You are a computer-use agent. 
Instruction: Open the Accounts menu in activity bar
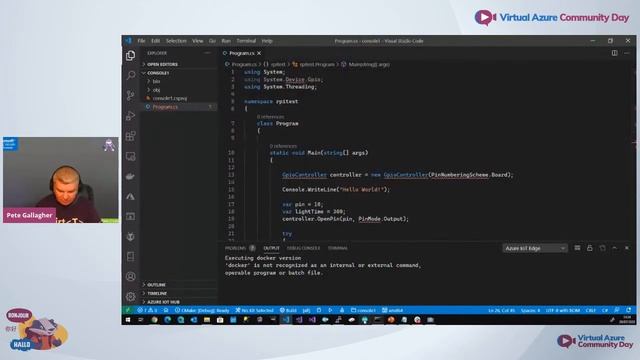click(x=131, y=276)
